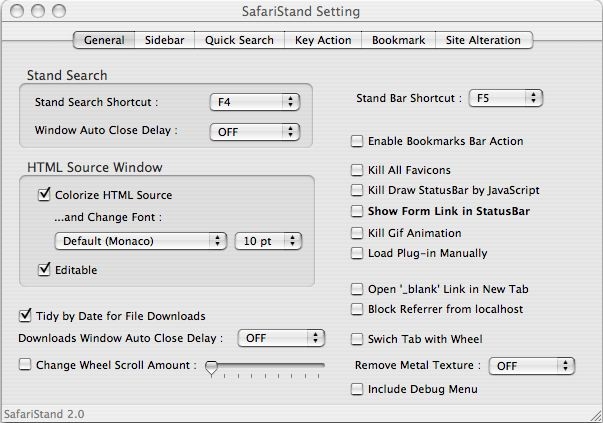The image size is (603, 423).
Task: Enable Block Referrer from localhost
Action: click(357, 309)
